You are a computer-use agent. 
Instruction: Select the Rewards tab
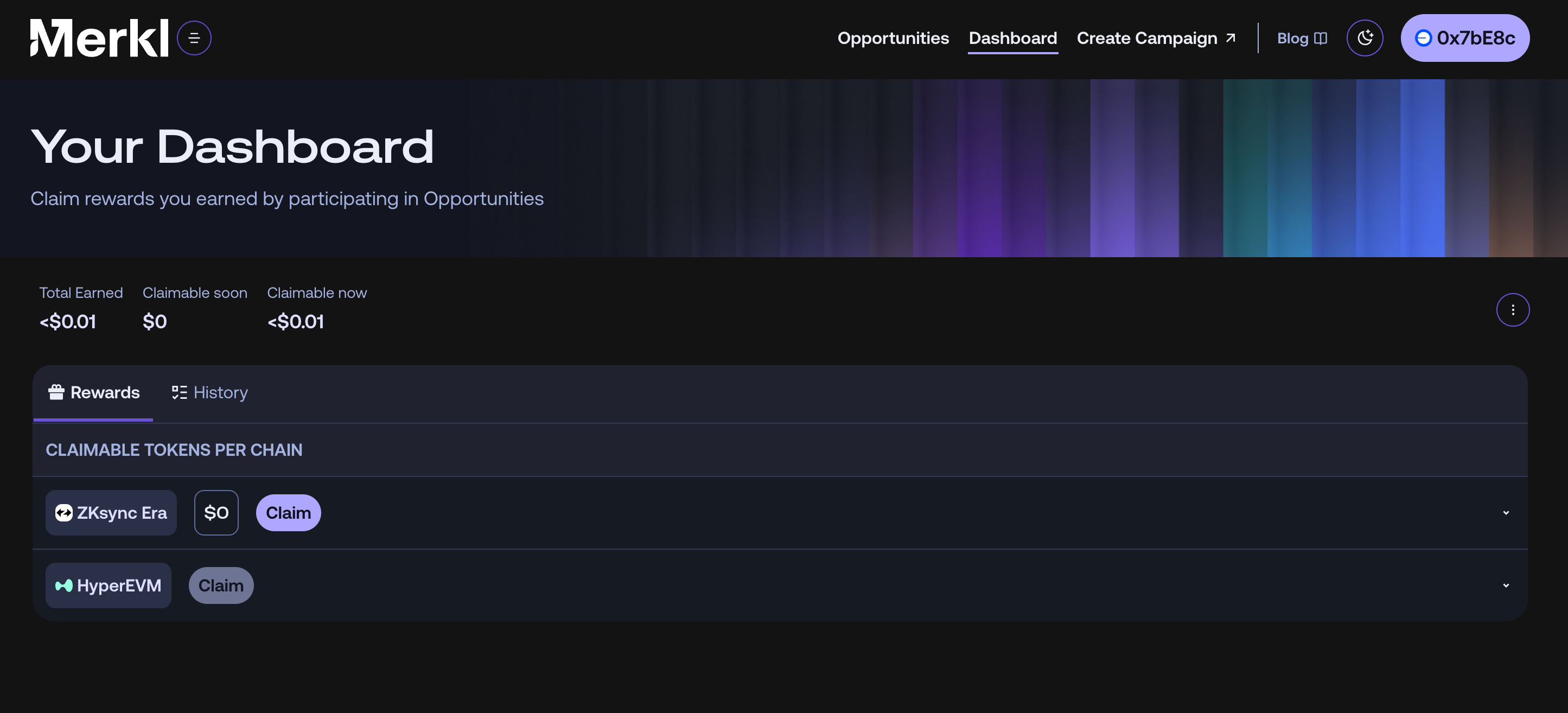click(94, 393)
